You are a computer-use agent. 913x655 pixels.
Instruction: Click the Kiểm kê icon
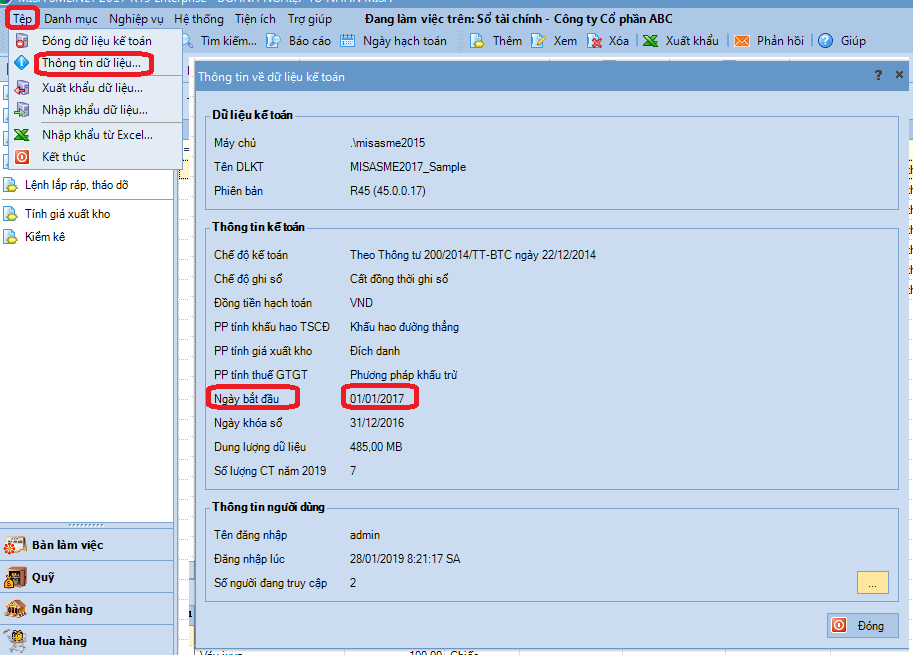(10, 237)
